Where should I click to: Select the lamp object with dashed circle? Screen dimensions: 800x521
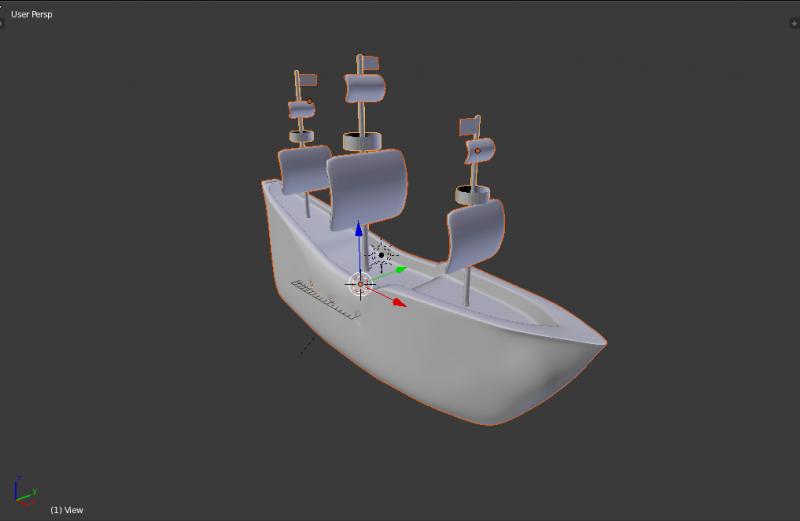tap(381, 255)
